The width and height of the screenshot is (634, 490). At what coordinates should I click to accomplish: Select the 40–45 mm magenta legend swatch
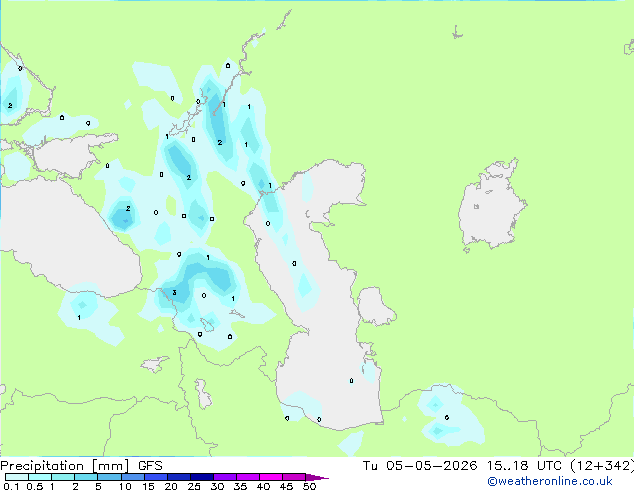coord(271,477)
